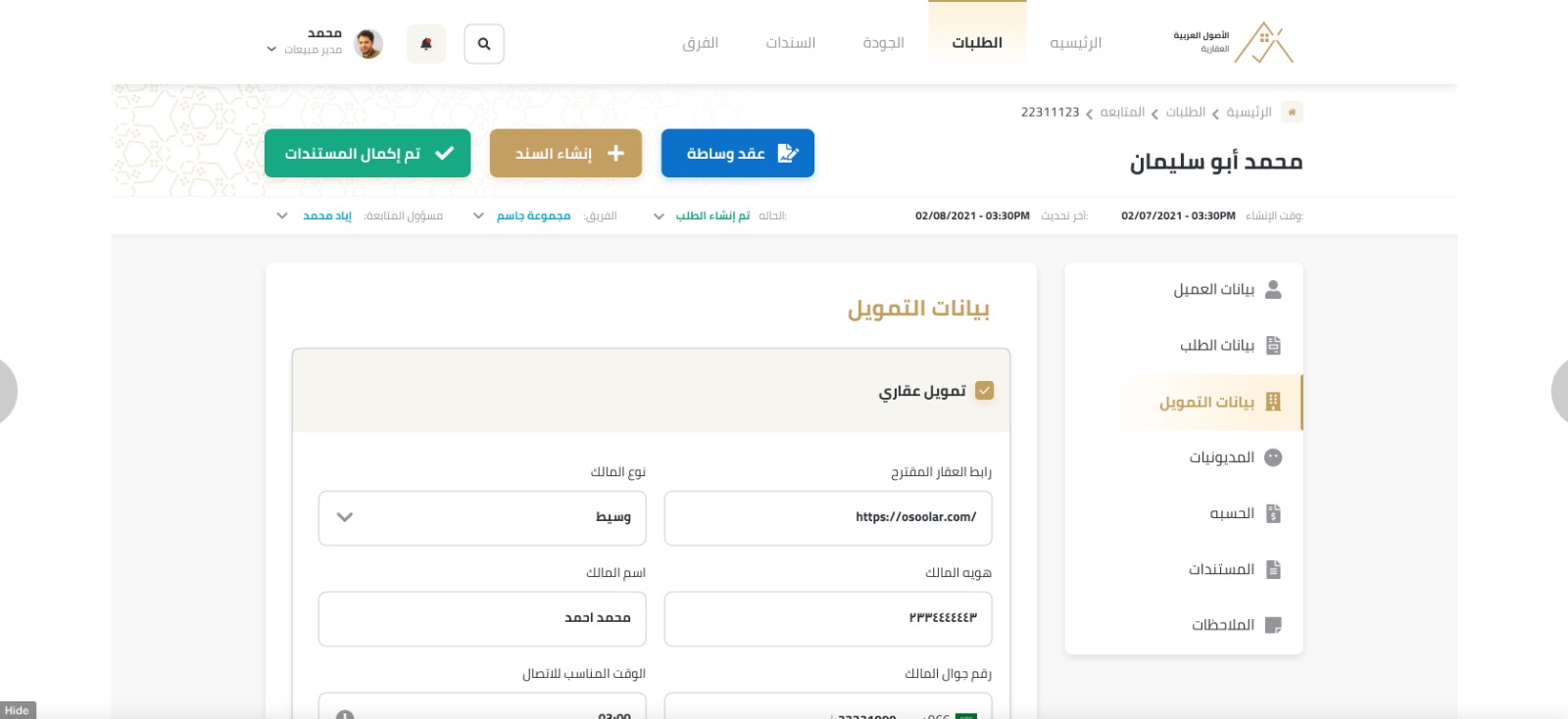Open the السندات tab

click(x=791, y=43)
